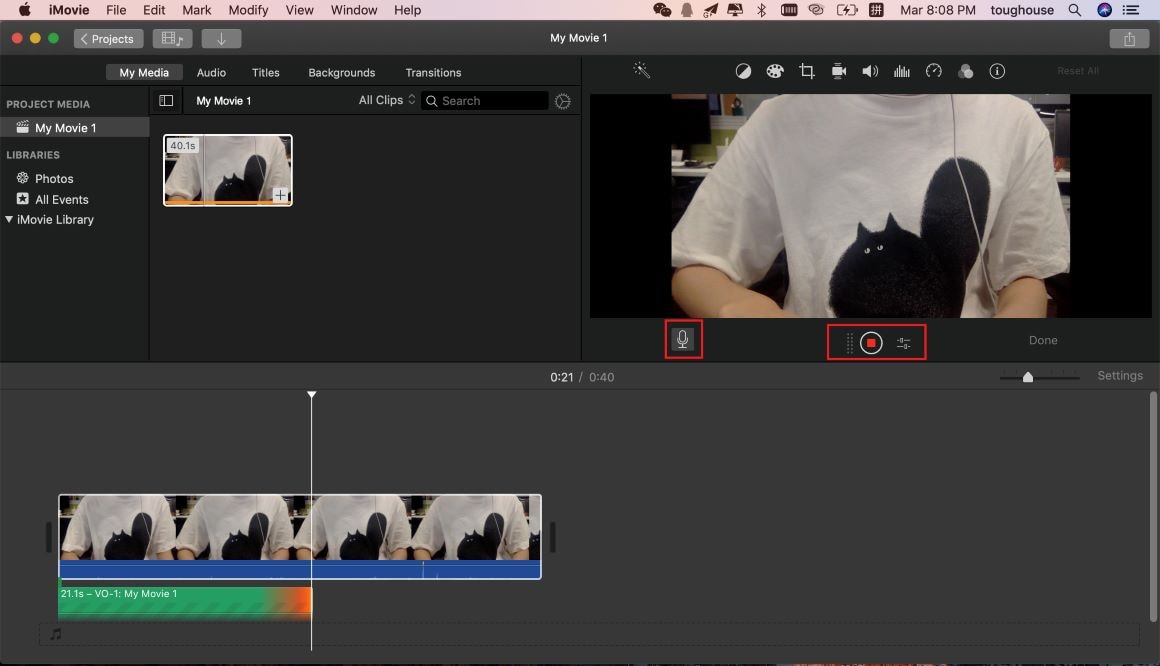This screenshot has height=666, width=1160.
Task: Select All Events library
Action: [61, 199]
